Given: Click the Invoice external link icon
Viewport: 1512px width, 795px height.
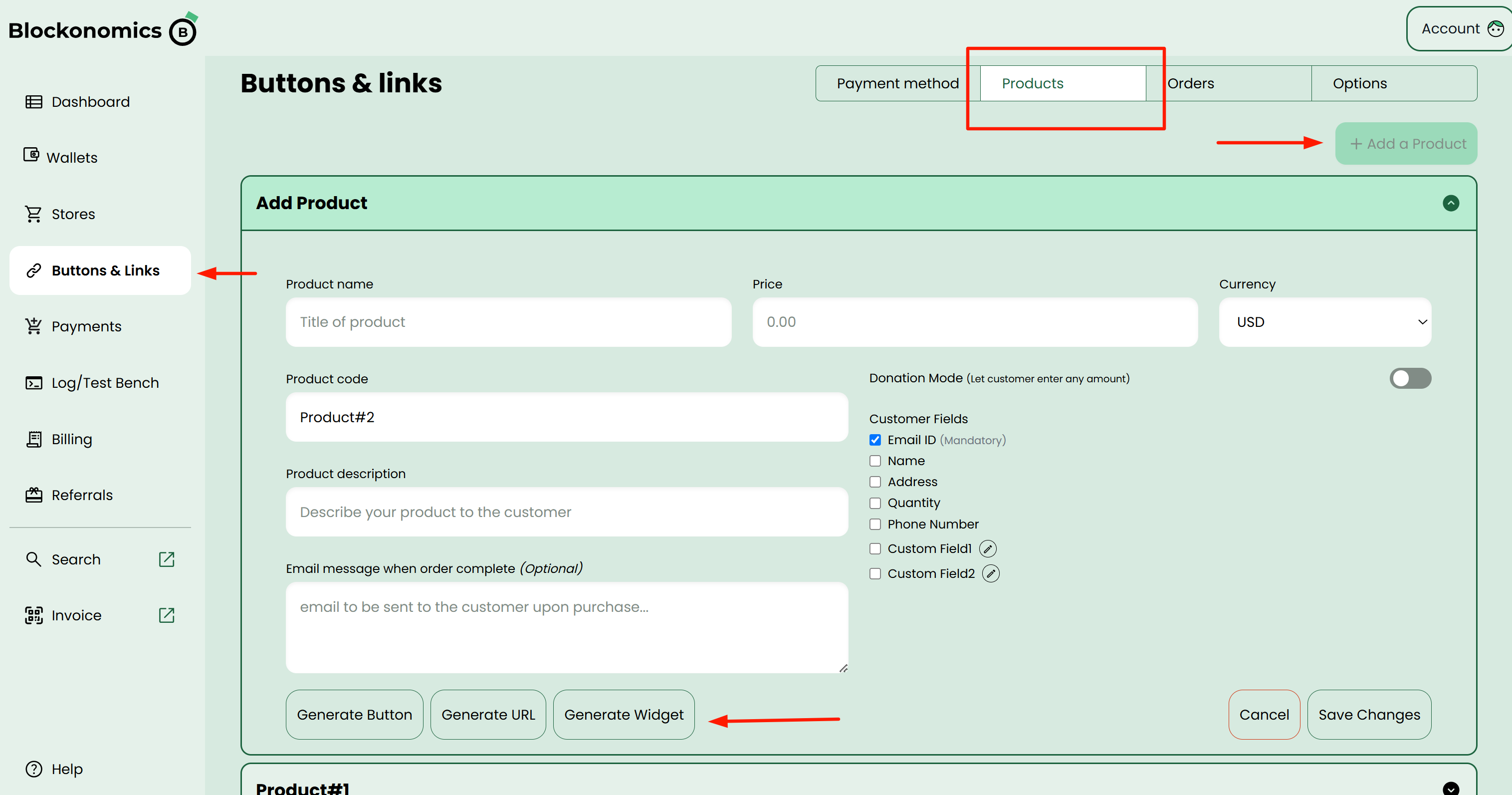Looking at the screenshot, I should click(x=167, y=615).
